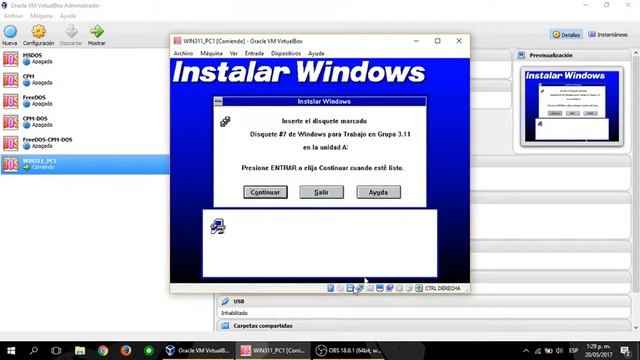Click the VM preview thumbnail
Viewport: 640px width, 360px height.
click(572, 106)
